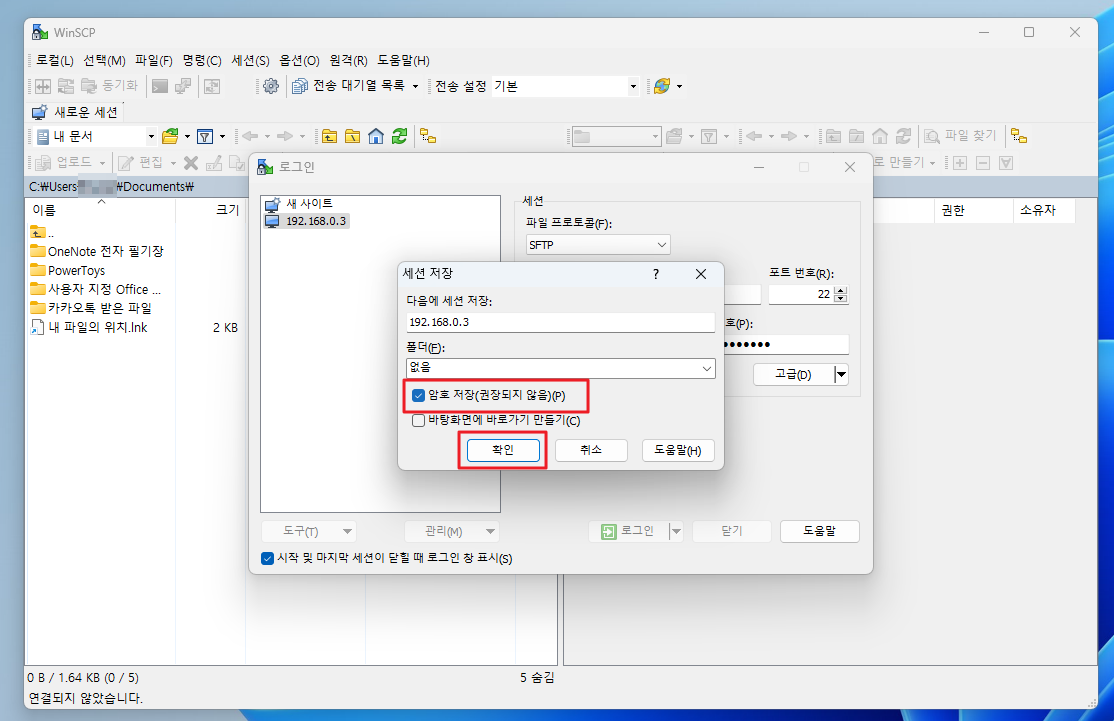The width and height of the screenshot is (1114, 721).
Task: Go to parent directory with the up-folder icon
Action: (330, 135)
